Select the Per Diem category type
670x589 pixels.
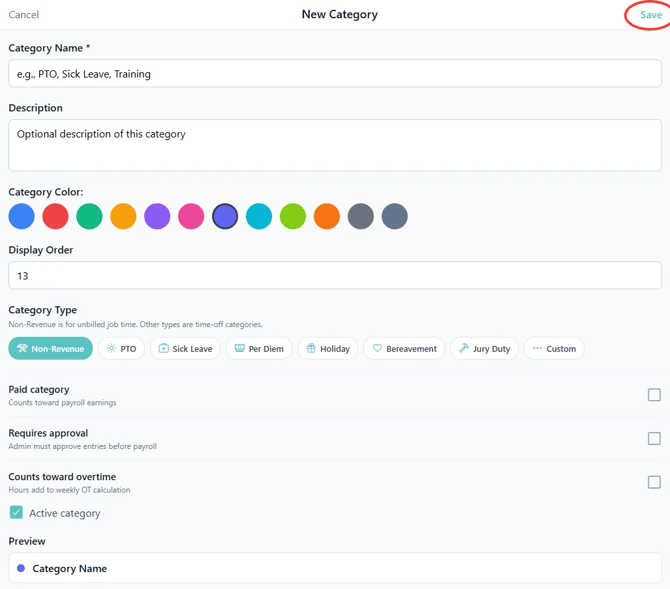click(259, 348)
